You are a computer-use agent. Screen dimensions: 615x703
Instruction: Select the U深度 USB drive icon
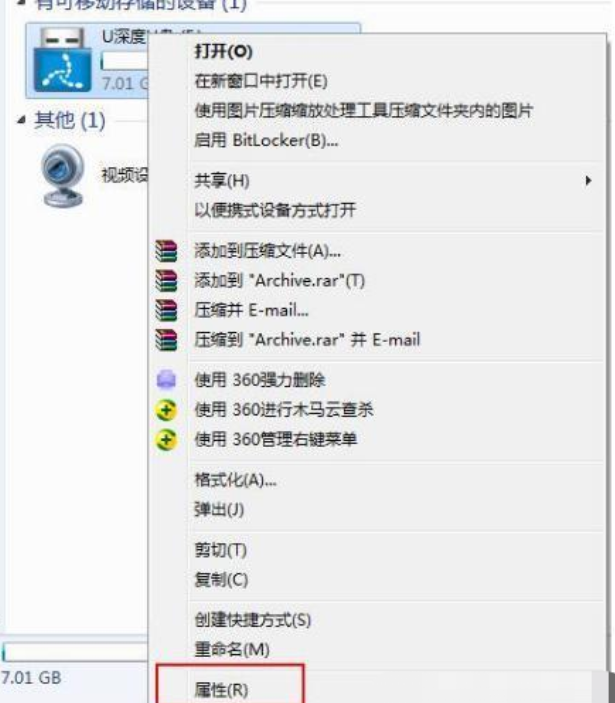63,60
